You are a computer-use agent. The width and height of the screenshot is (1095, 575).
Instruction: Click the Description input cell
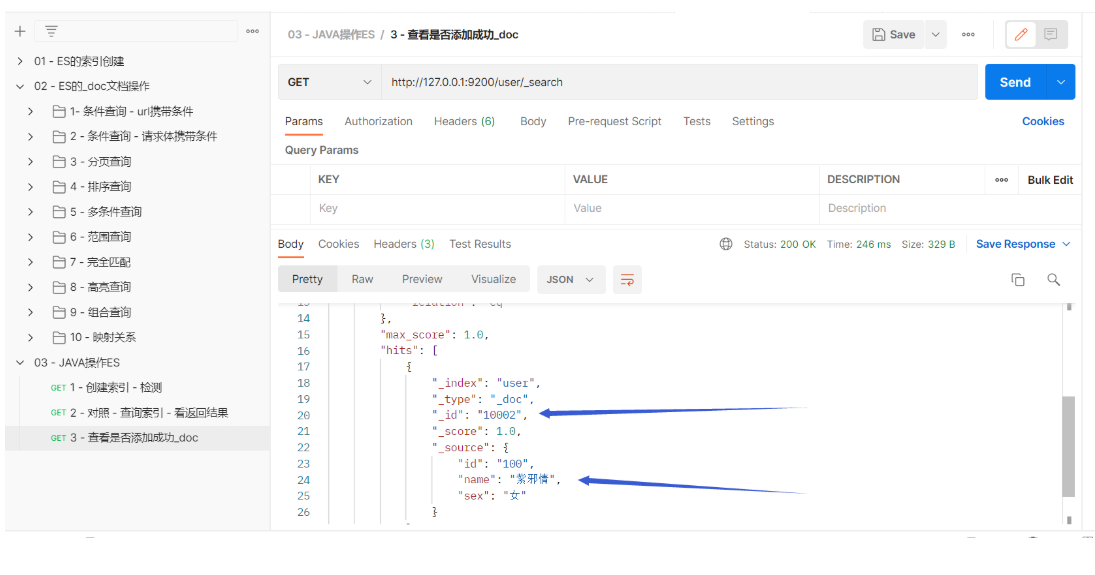(x=950, y=209)
